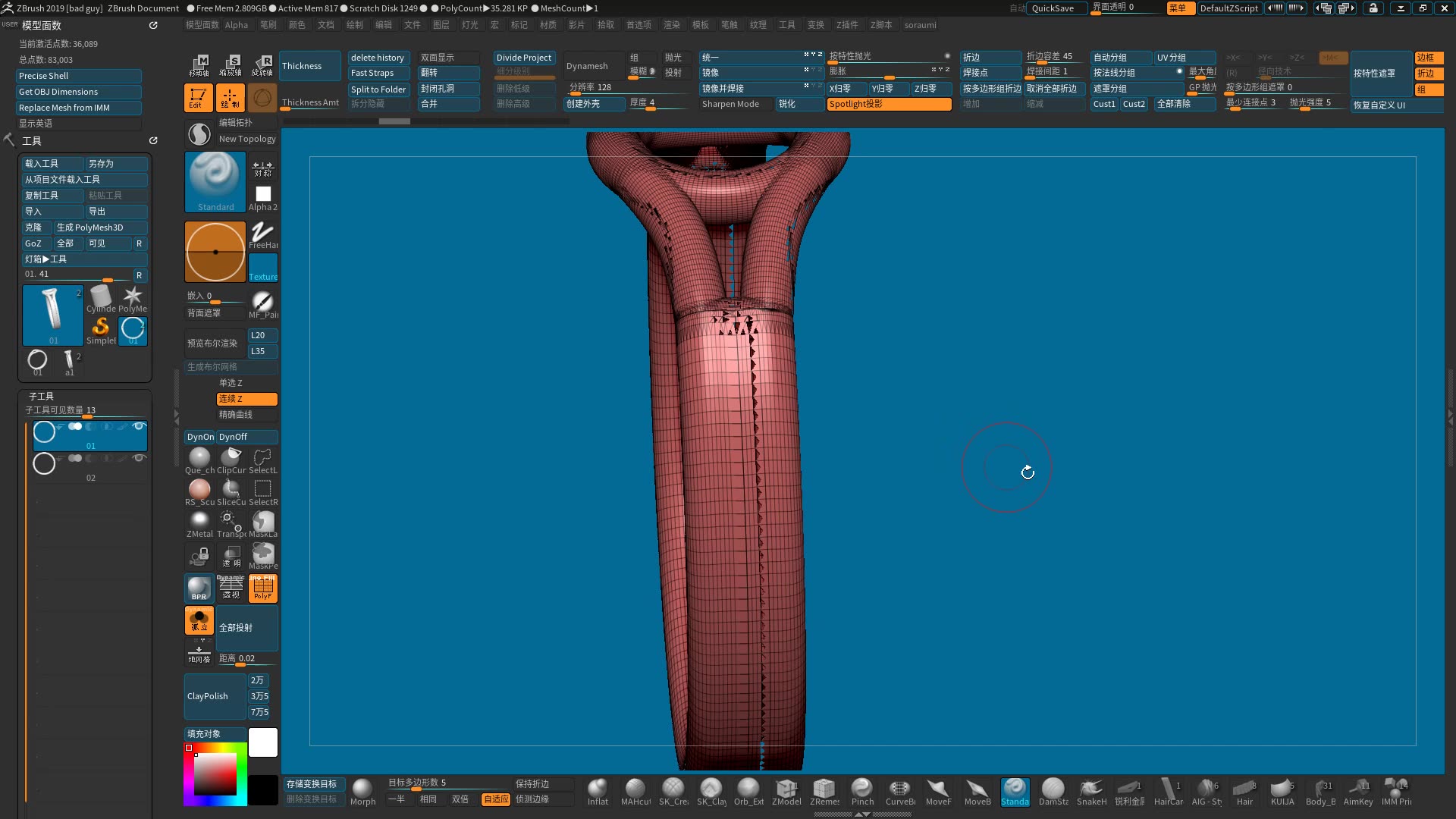Select the DamStandard brush on the bottom shelf
Screen dimensions: 1456x819
click(x=1053, y=790)
